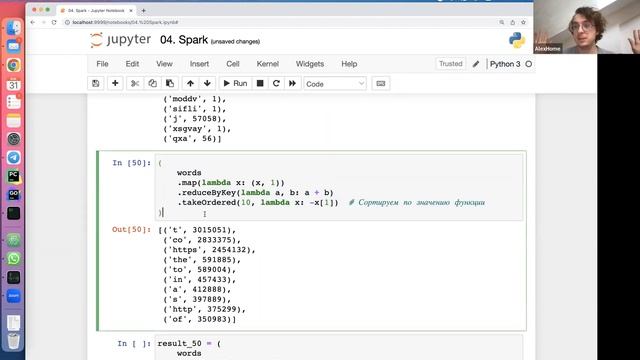Image resolution: width=640 pixels, height=360 pixels.
Task: Open the cell type Code dropdown
Action: point(335,84)
